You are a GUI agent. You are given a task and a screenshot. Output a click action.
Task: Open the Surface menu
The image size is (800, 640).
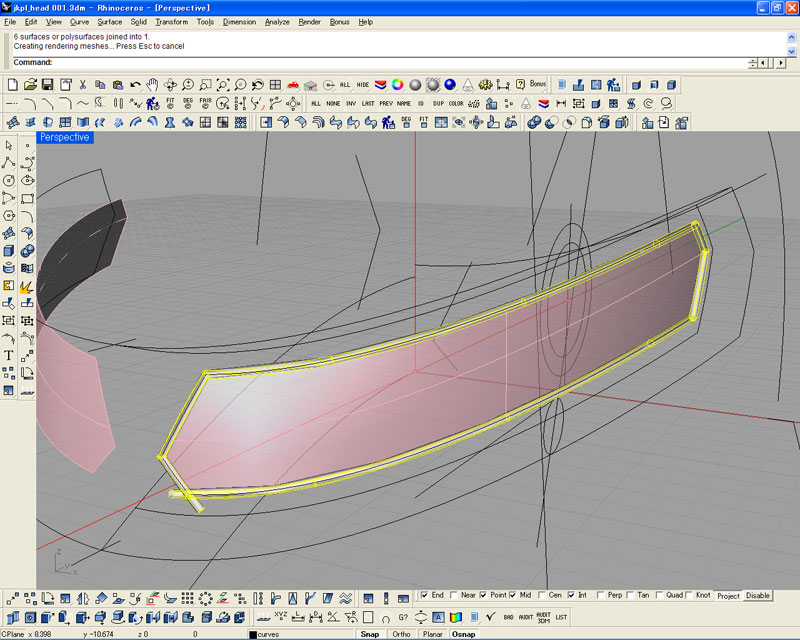click(x=109, y=21)
